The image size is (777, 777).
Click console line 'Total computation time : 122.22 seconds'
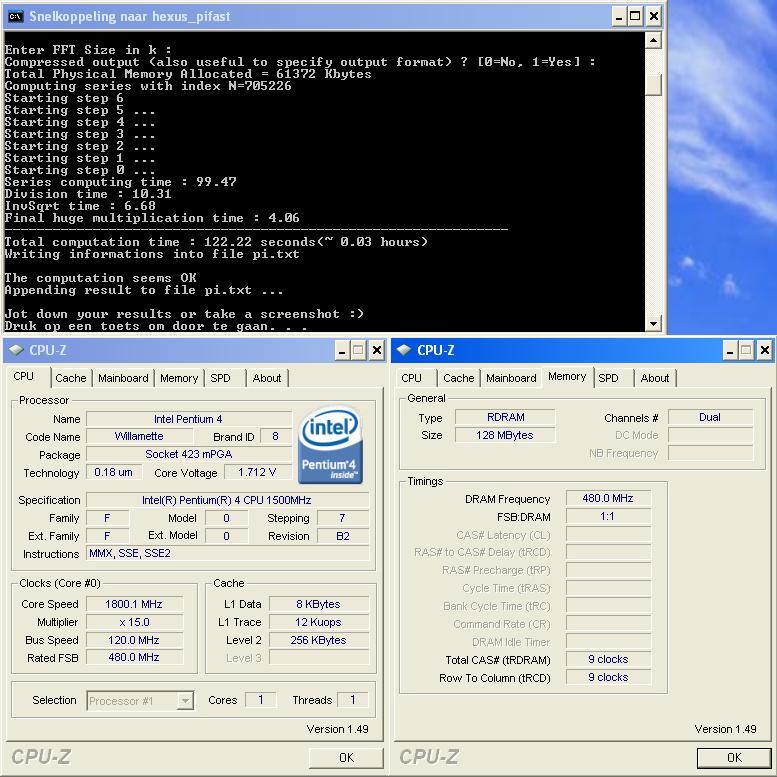[x=160, y=242]
